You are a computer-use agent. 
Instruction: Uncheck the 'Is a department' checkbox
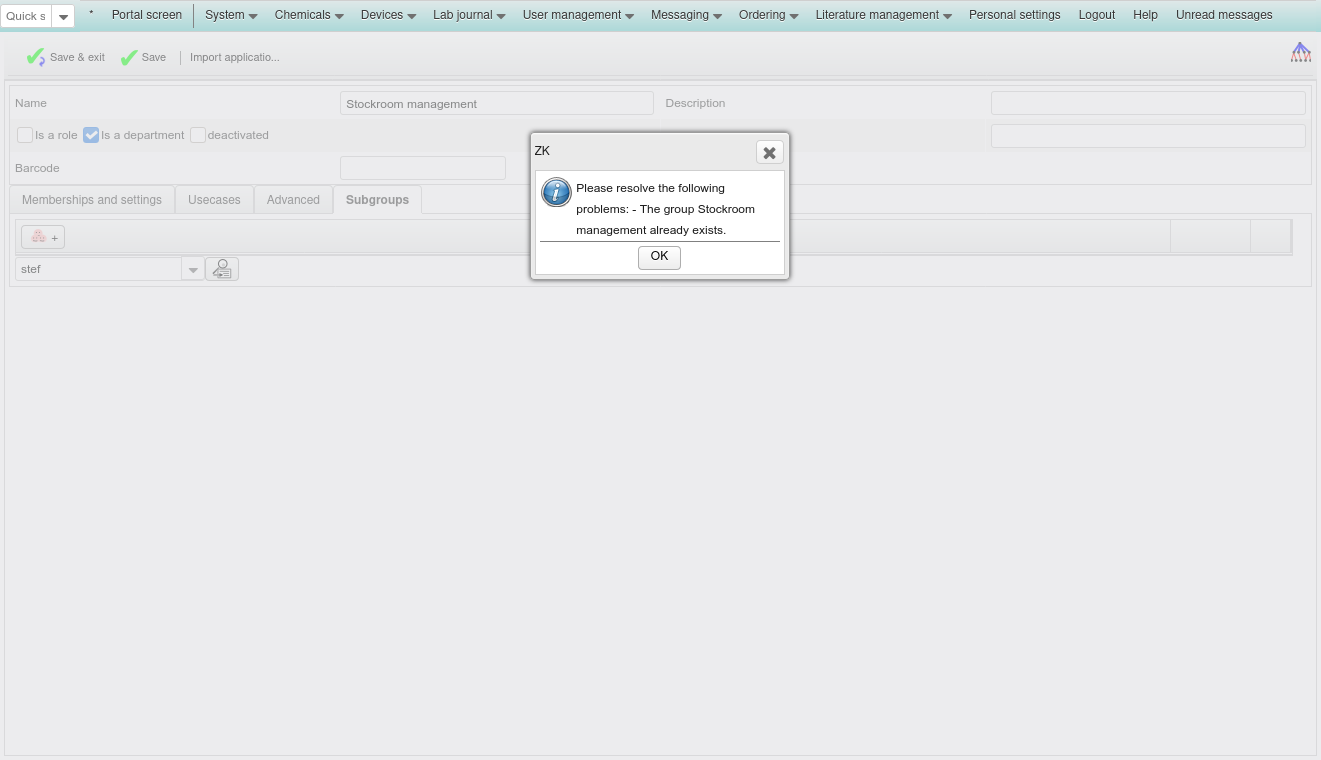click(x=91, y=135)
